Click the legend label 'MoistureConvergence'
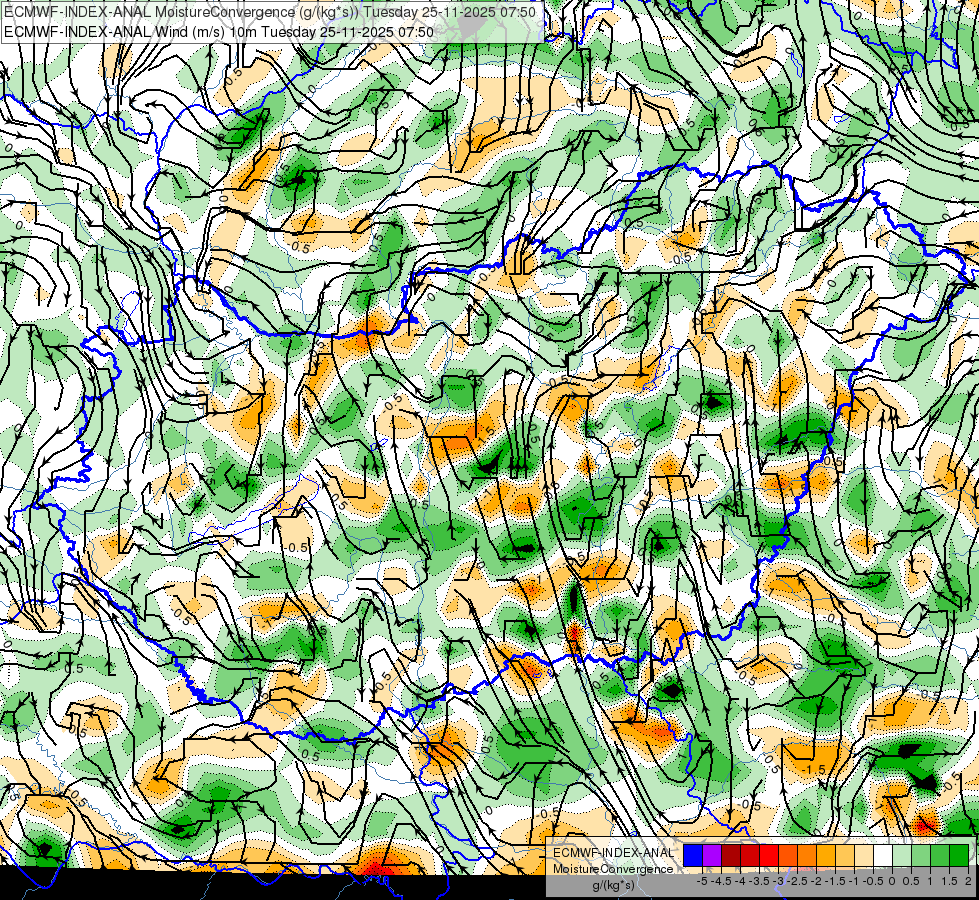This screenshot has width=979, height=900. tap(613, 869)
